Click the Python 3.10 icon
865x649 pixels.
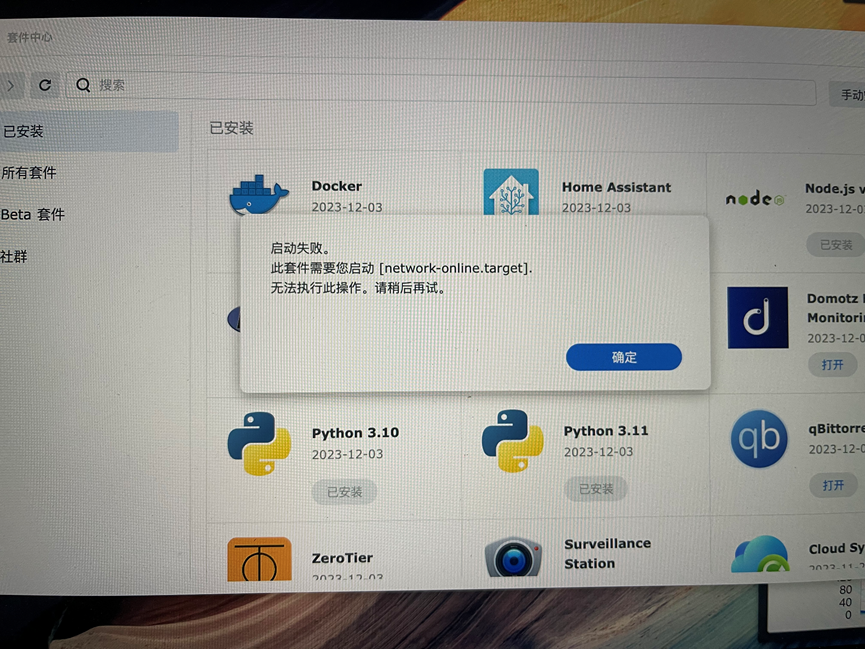point(259,442)
